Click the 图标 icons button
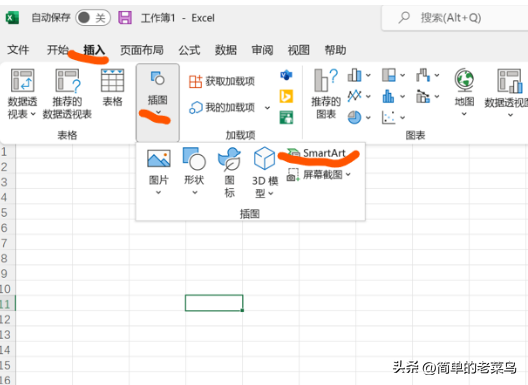The image size is (528, 385). pyautogui.click(x=229, y=172)
